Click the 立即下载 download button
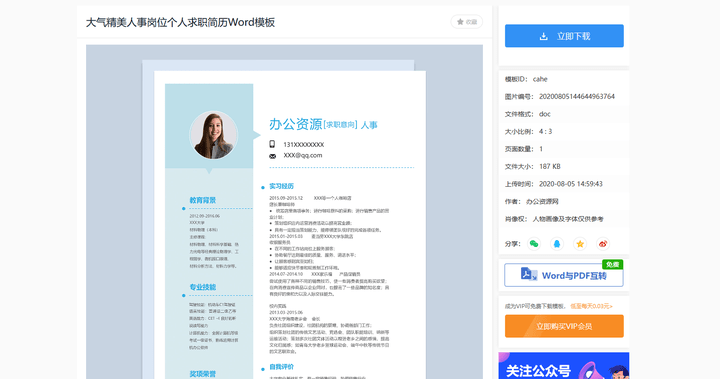 (564, 36)
